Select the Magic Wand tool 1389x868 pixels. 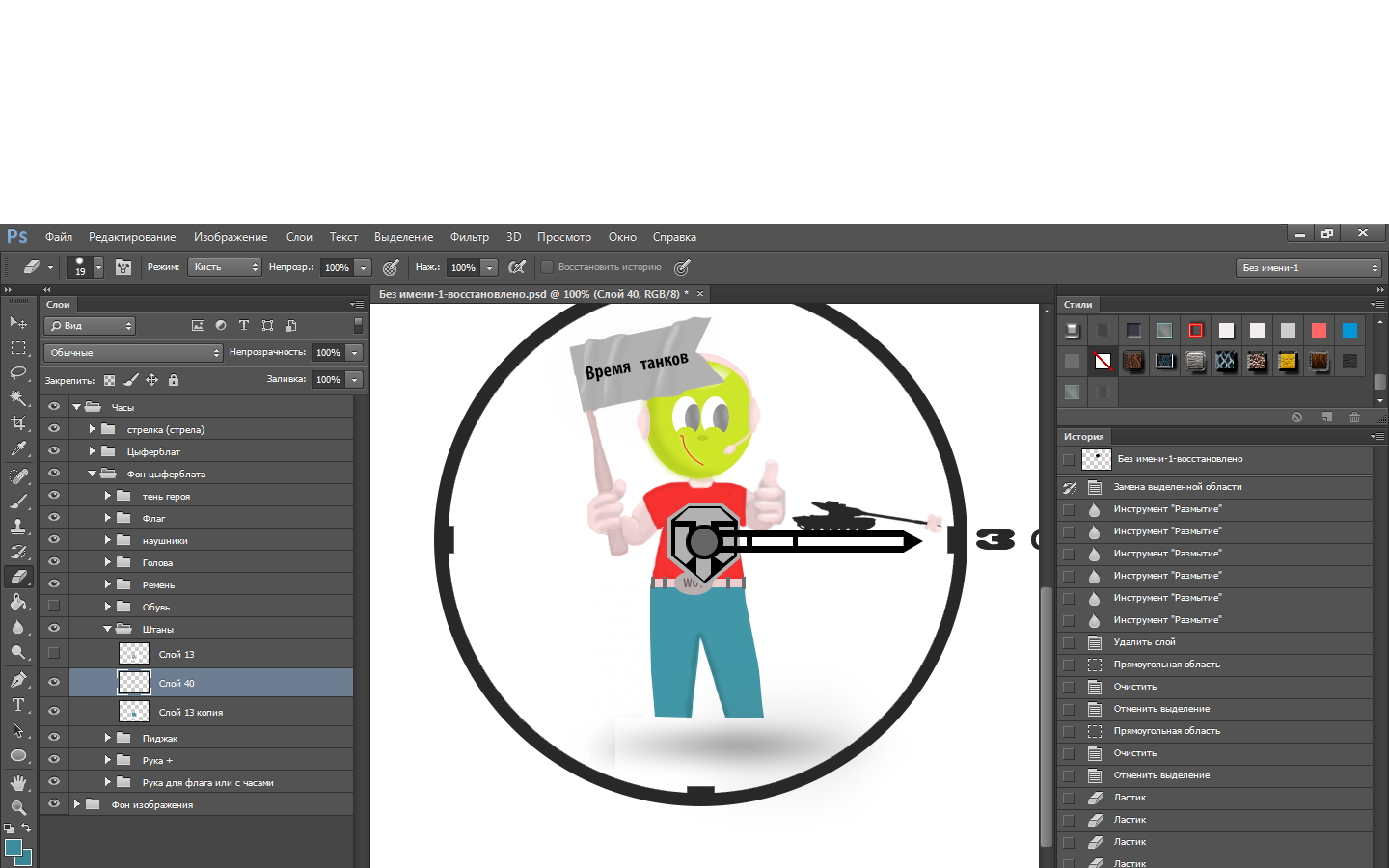(18, 397)
